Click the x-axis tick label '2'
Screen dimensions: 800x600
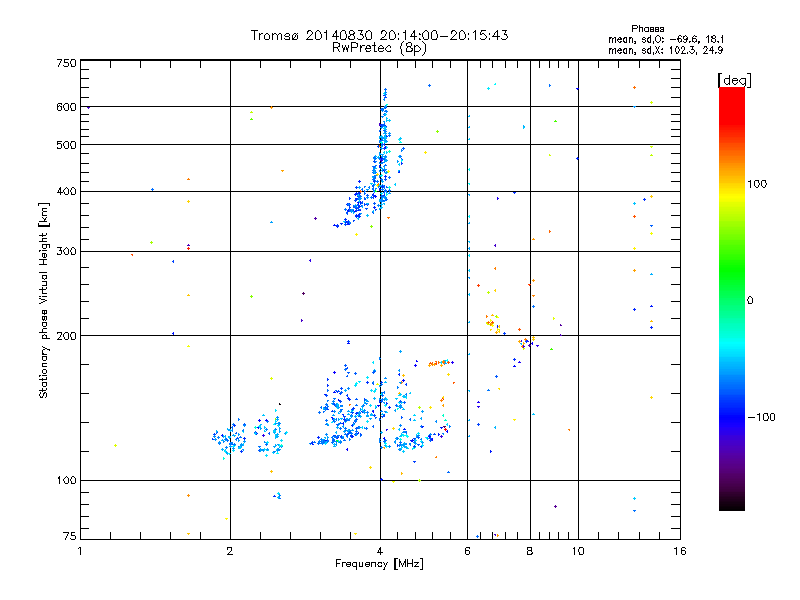(x=230, y=551)
